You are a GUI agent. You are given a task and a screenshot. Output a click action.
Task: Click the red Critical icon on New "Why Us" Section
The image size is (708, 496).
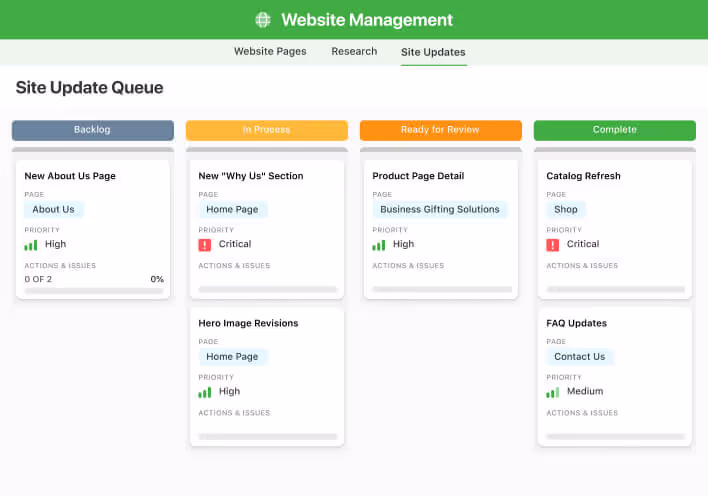pos(205,244)
